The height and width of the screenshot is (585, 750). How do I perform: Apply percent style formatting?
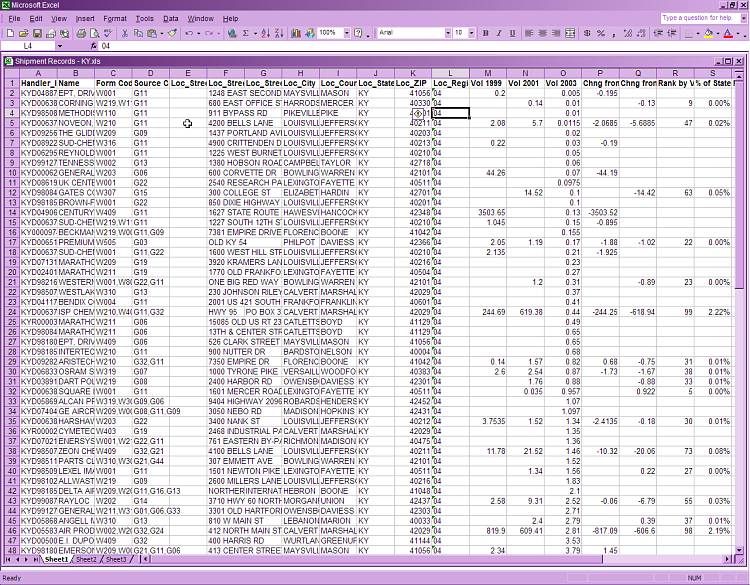[x=601, y=33]
